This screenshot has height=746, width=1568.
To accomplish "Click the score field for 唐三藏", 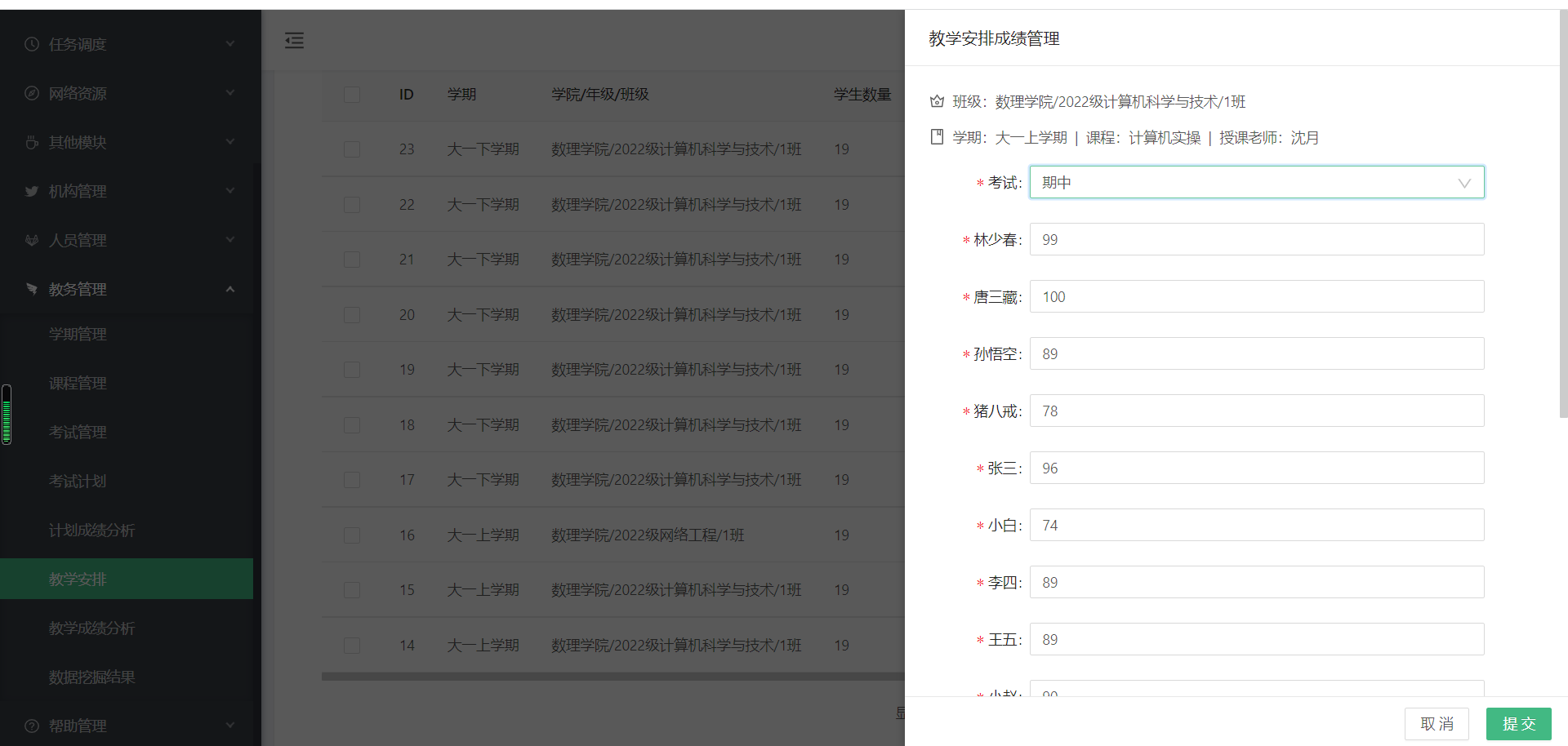I will 1257,296.
